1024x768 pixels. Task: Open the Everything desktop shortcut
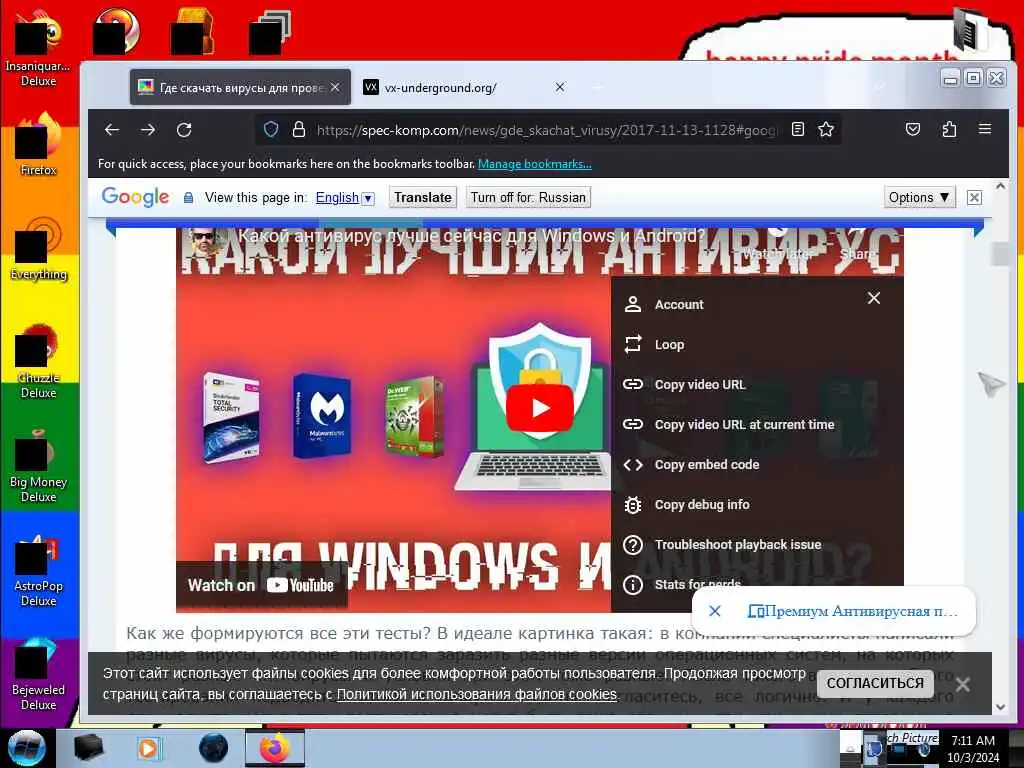38,249
